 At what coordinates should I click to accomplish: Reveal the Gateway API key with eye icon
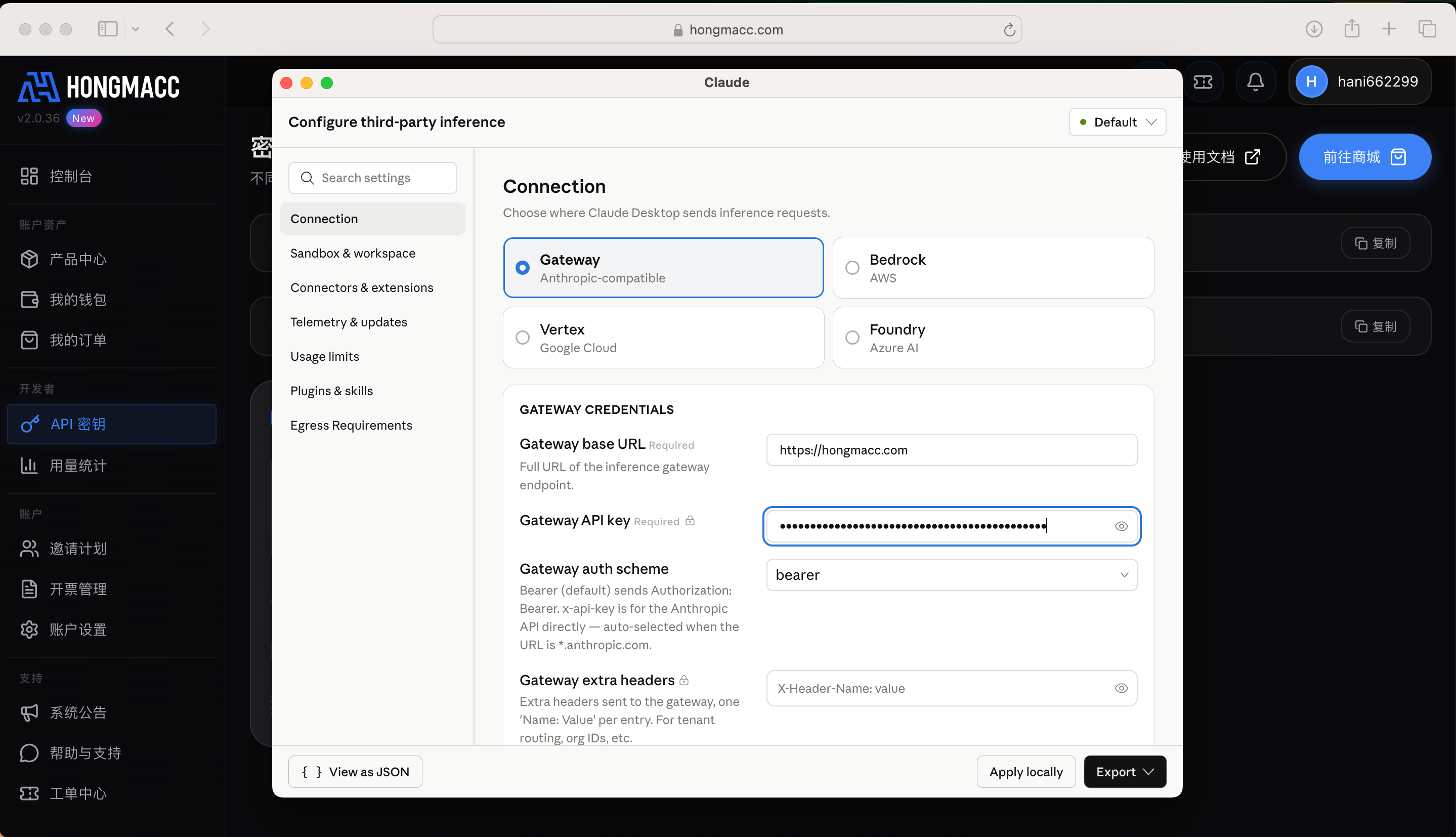pos(1121,526)
